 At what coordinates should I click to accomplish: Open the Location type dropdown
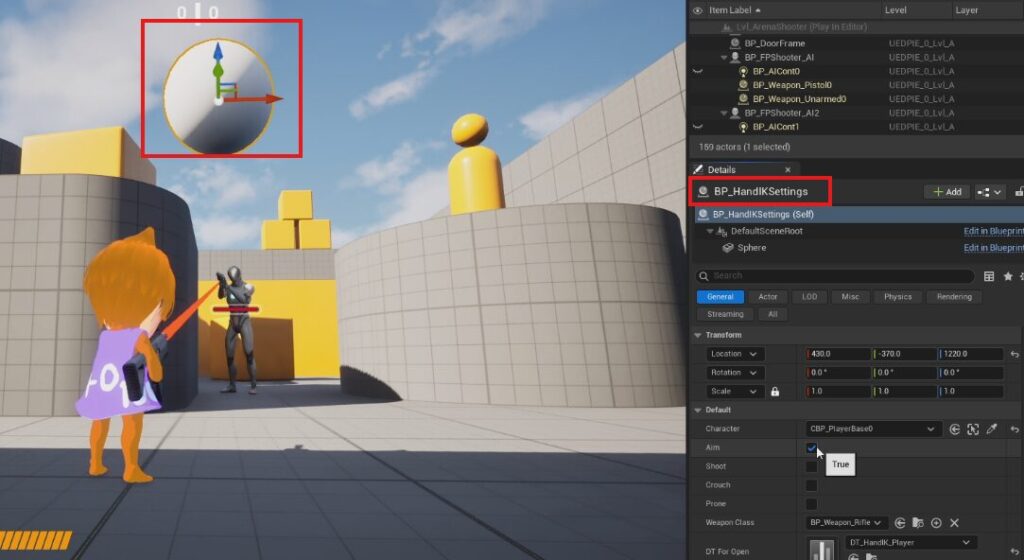click(x=735, y=354)
